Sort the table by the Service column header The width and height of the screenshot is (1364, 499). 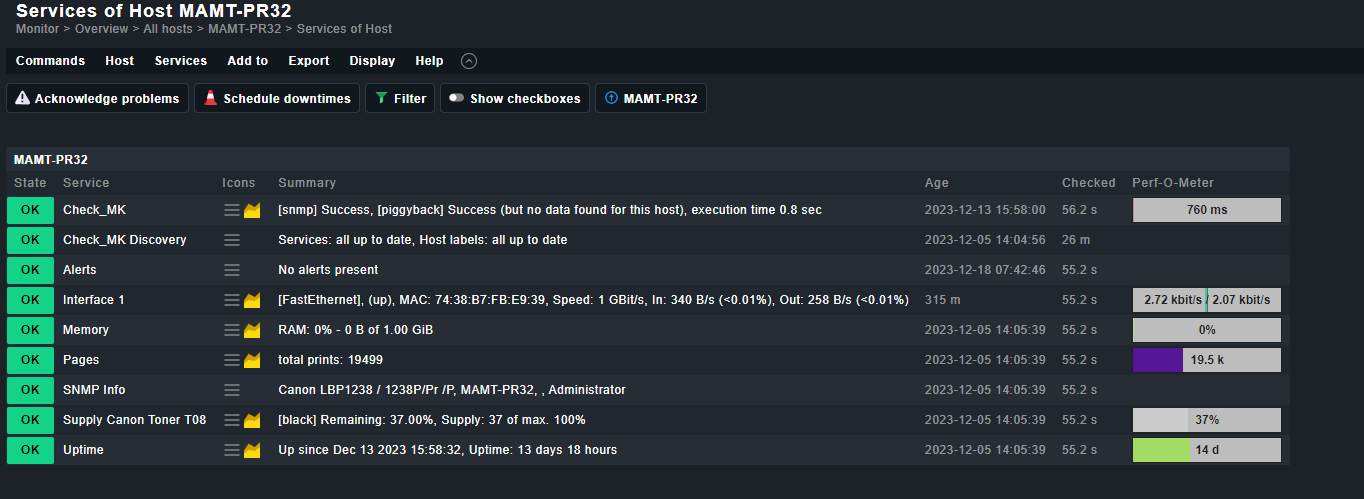pyautogui.click(x=86, y=183)
